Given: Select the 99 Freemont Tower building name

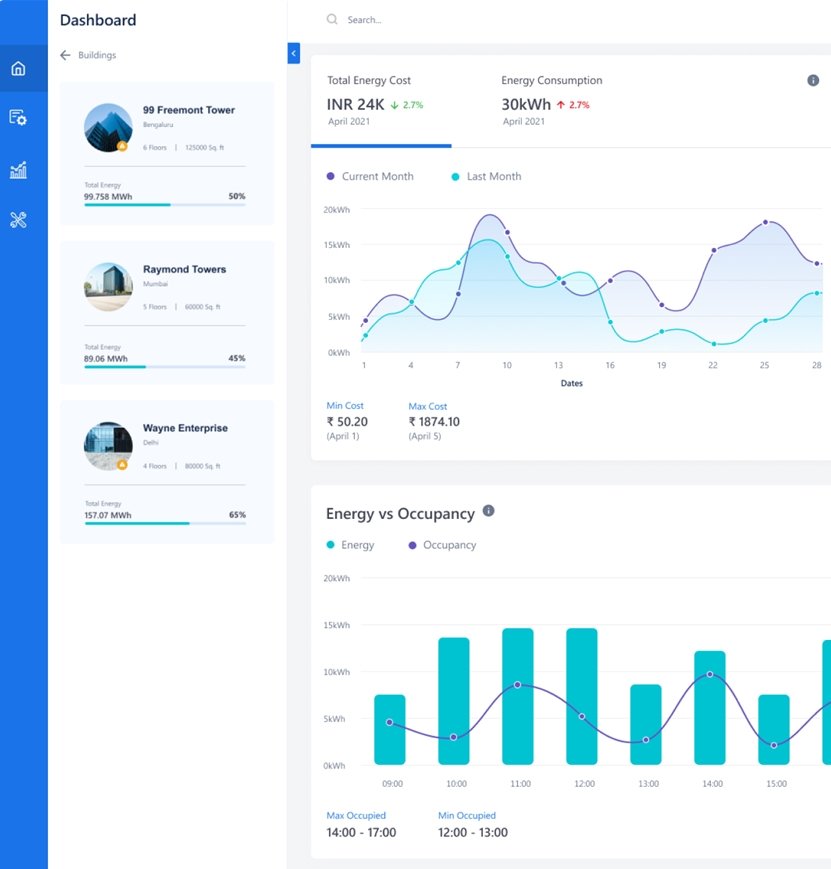Looking at the screenshot, I should pyautogui.click(x=188, y=110).
